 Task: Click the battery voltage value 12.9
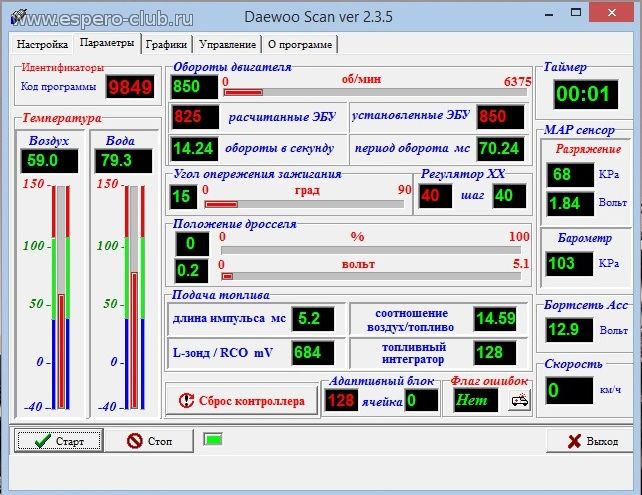570,330
